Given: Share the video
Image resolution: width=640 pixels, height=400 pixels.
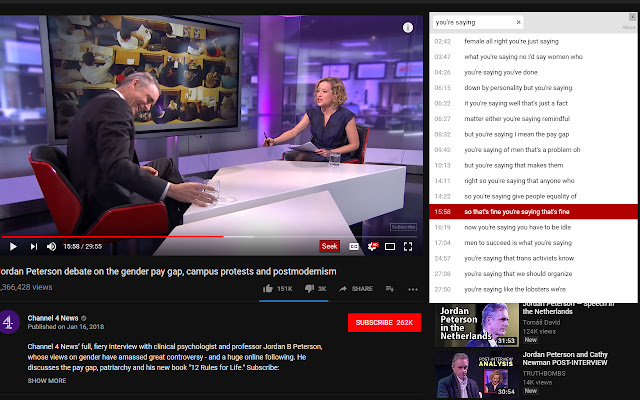Looking at the screenshot, I should point(356,288).
